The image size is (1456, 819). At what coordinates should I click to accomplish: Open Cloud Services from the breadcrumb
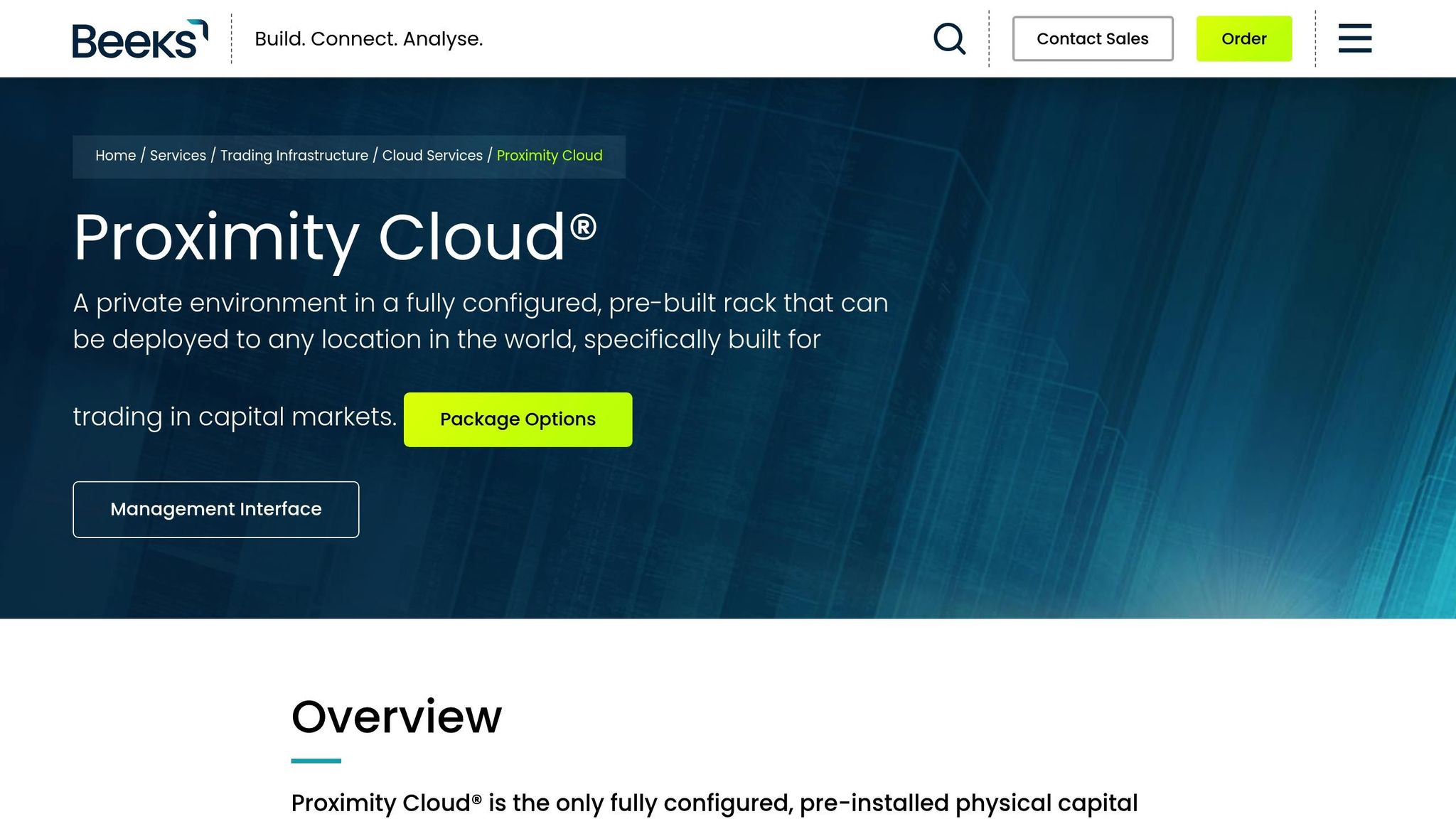tap(432, 155)
